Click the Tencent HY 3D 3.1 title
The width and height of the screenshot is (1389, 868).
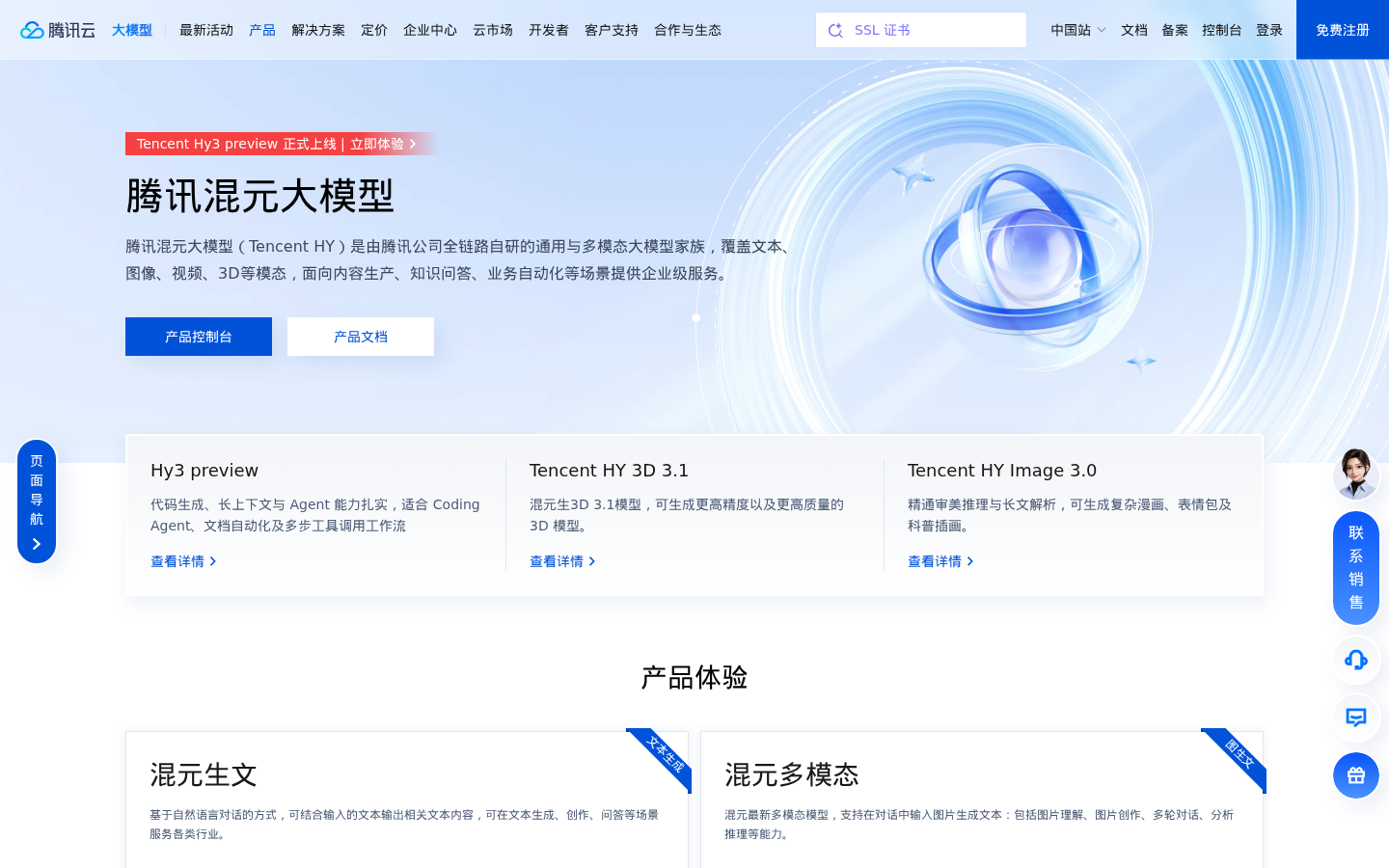pos(609,471)
